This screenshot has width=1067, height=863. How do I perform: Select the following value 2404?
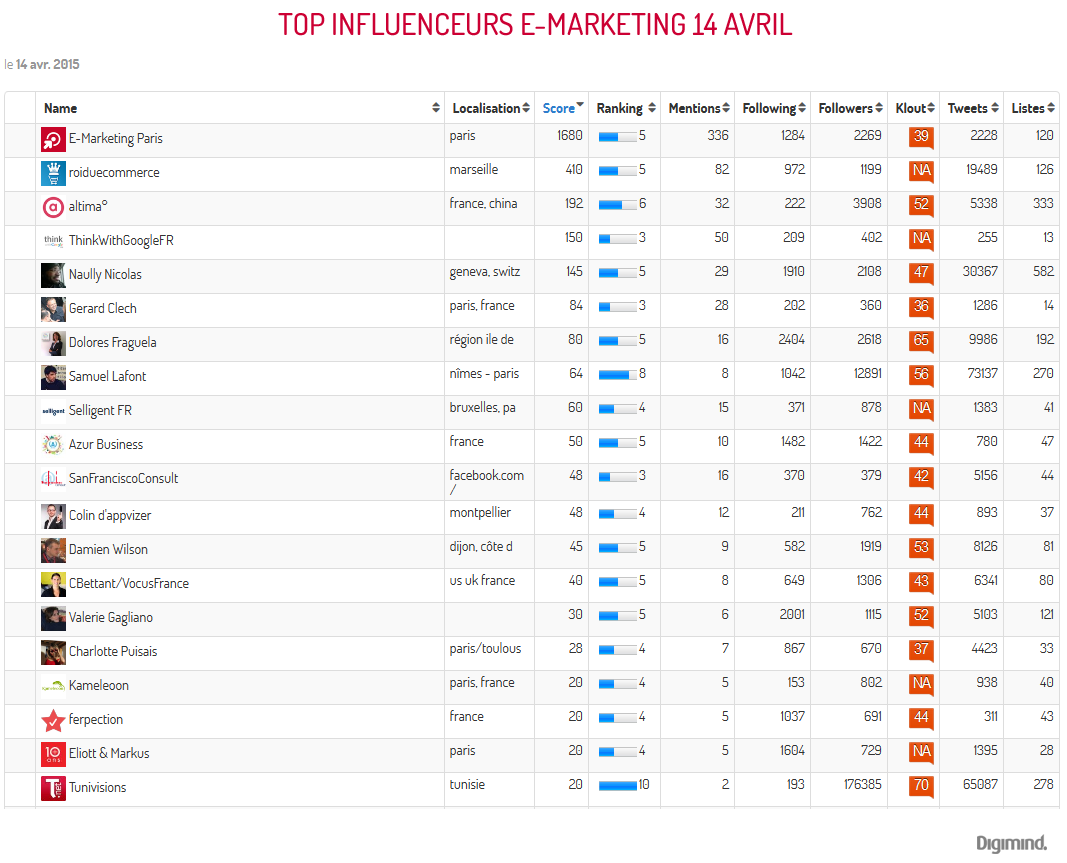[x=791, y=340]
